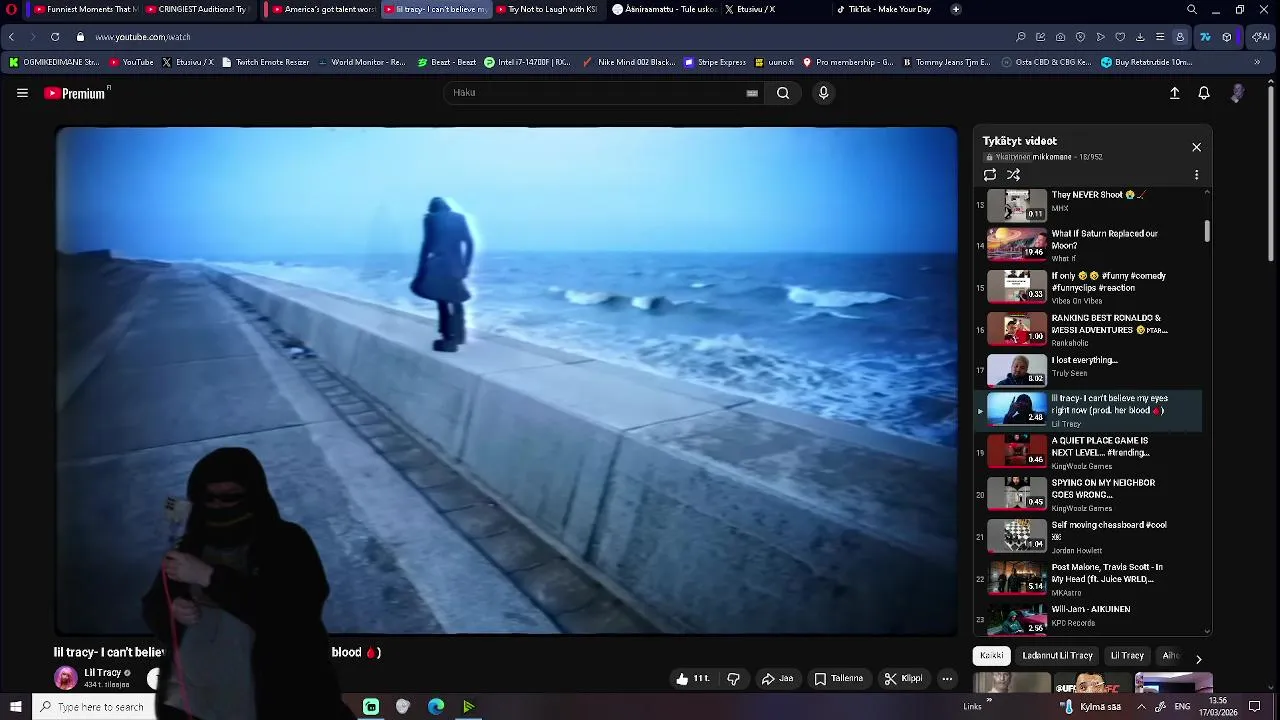Open playlist three-dot options menu
This screenshot has height=720, width=1280.
pos(1196,175)
